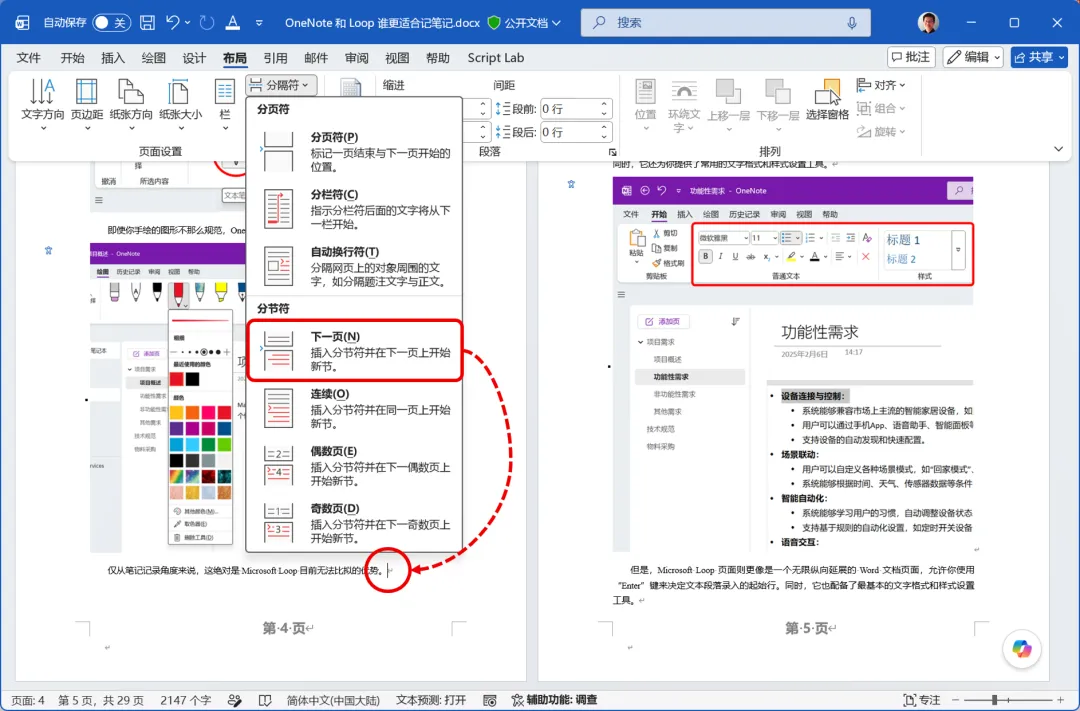Click the 下移一层 send backward tool
The width and height of the screenshot is (1080, 711).
tap(778, 105)
